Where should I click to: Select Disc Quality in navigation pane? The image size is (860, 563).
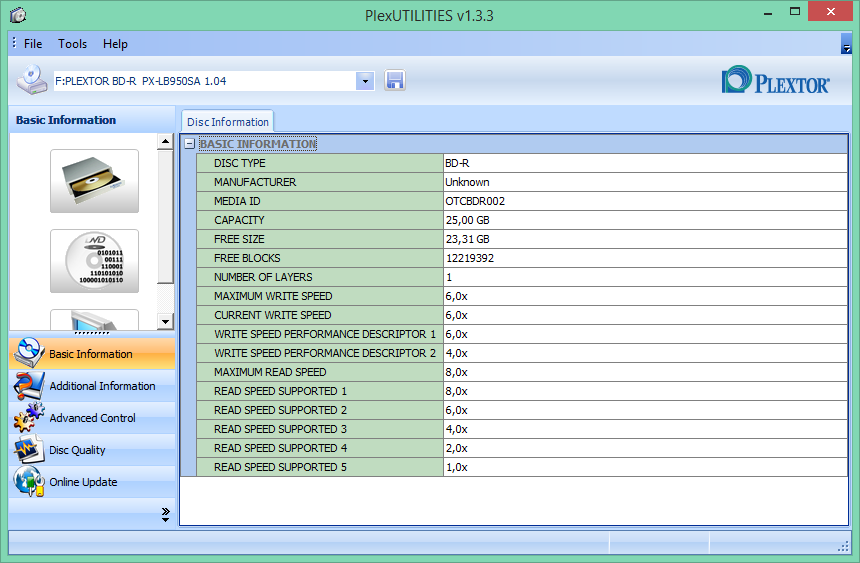(92, 449)
